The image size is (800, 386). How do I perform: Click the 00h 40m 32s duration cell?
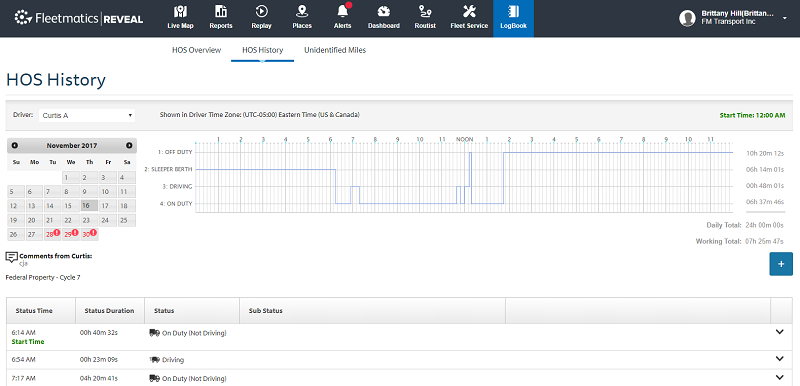tap(99, 332)
